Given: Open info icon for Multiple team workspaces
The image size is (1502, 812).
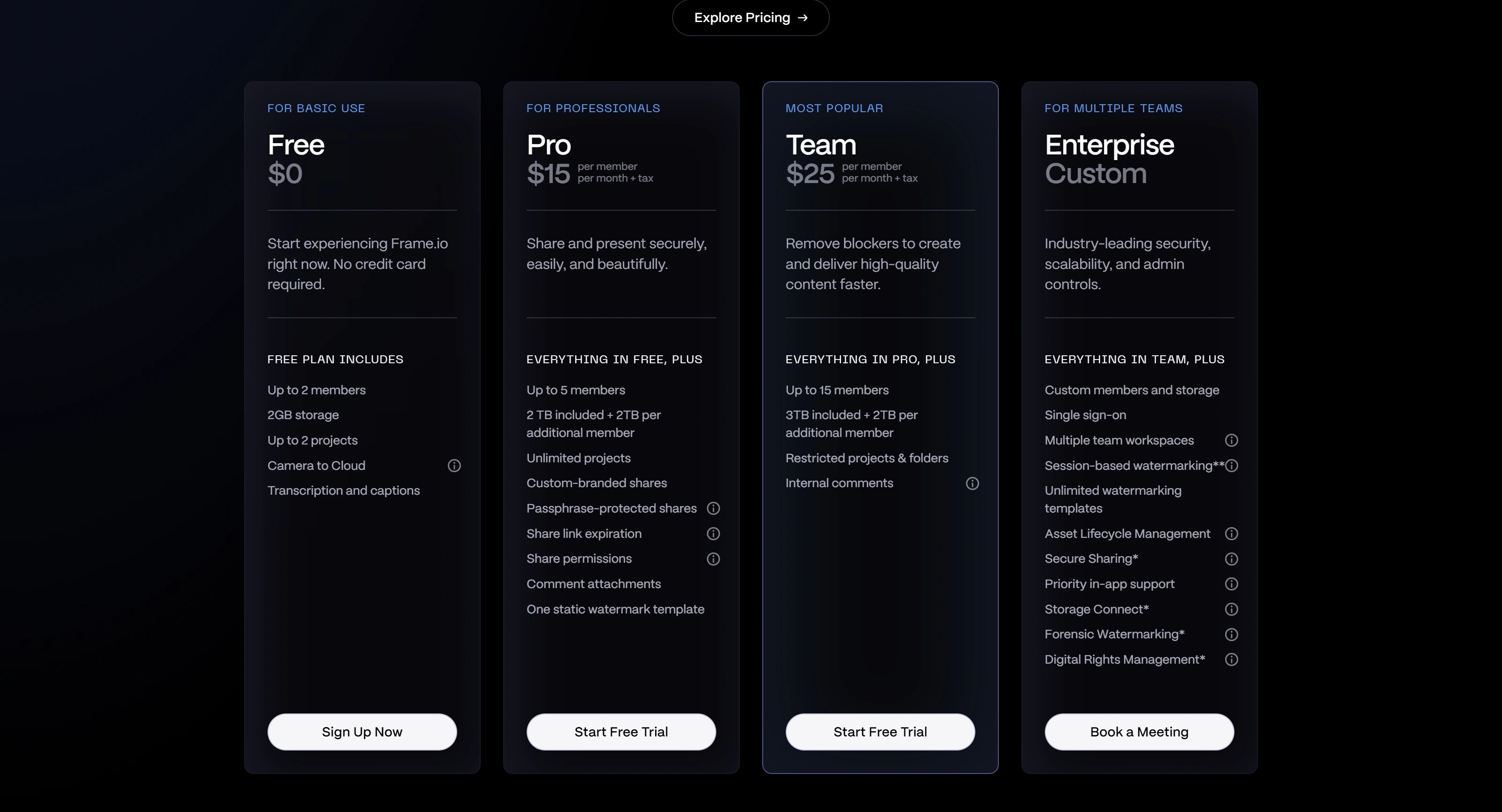Looking at the screenshot, I should [x=1232, y=440].
